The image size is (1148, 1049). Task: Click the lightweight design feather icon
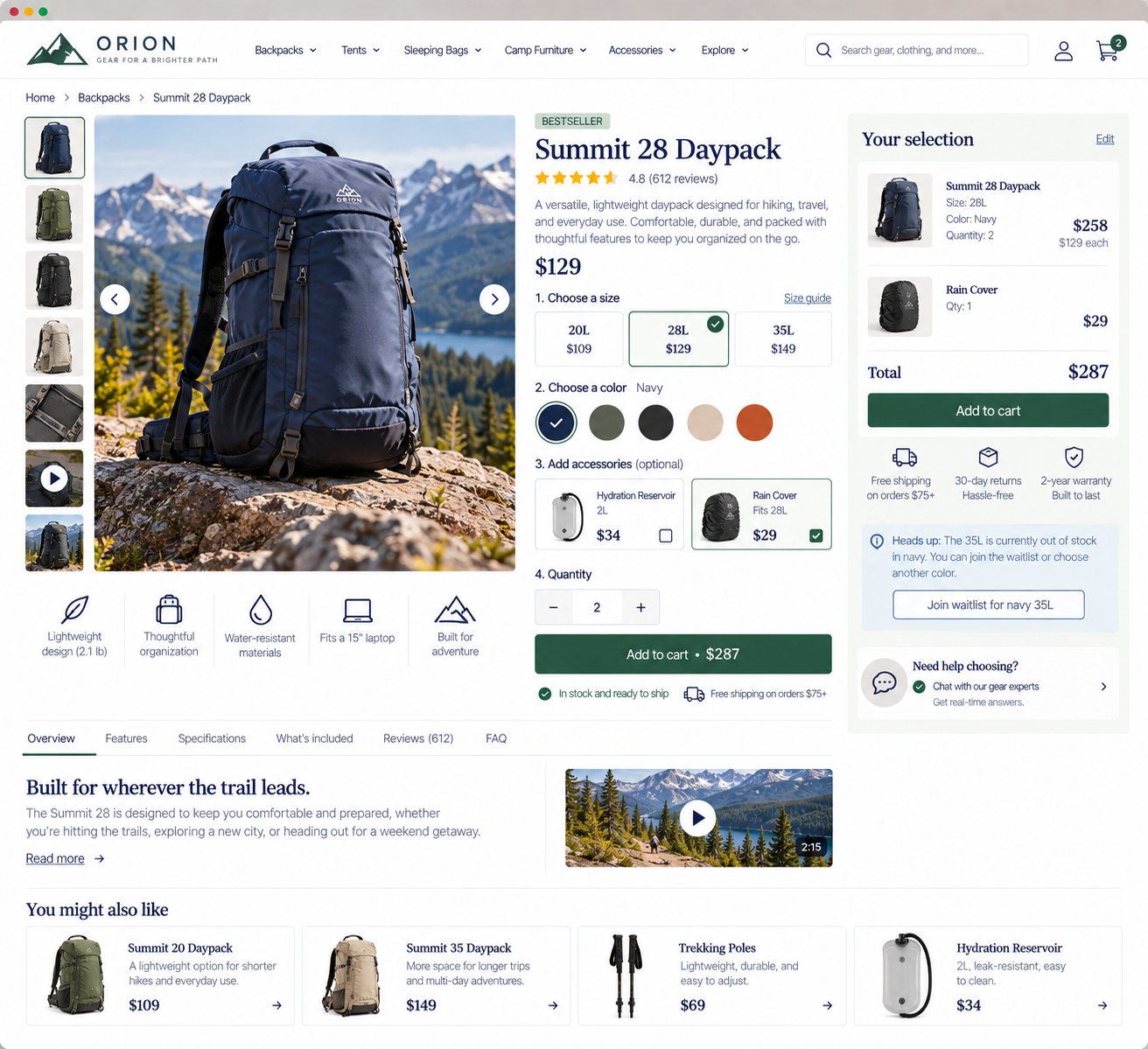coord(75,609)
